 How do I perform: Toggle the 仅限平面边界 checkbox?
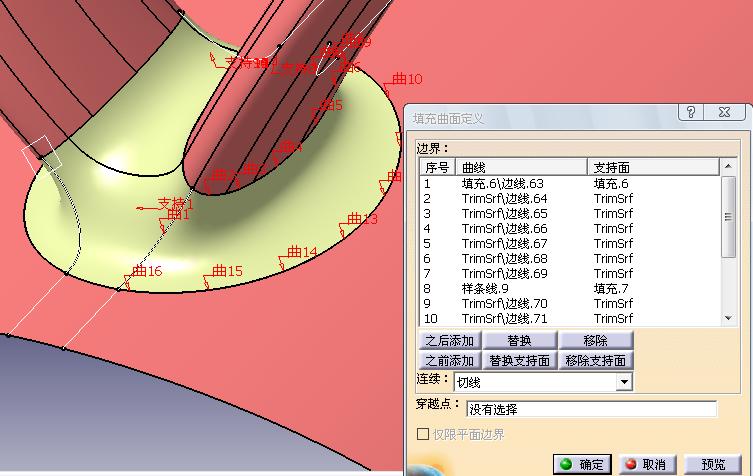point(423,434)
